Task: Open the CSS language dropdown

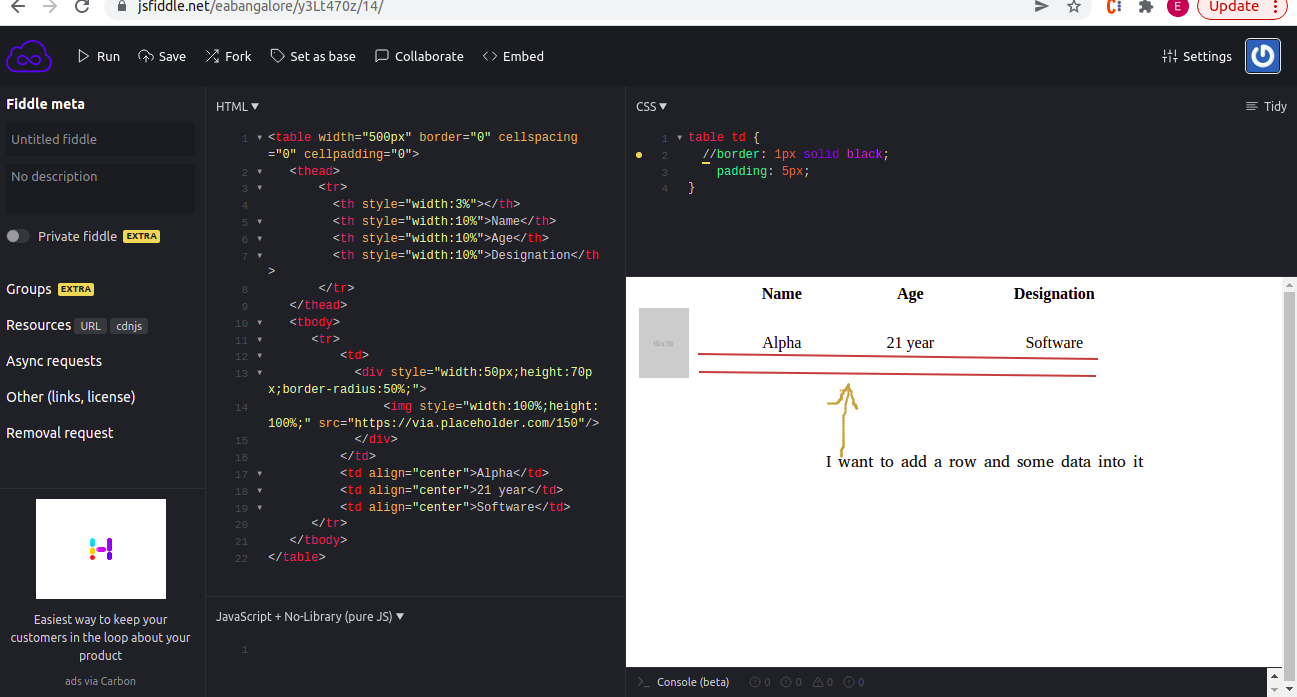Action: pos(651,106)
